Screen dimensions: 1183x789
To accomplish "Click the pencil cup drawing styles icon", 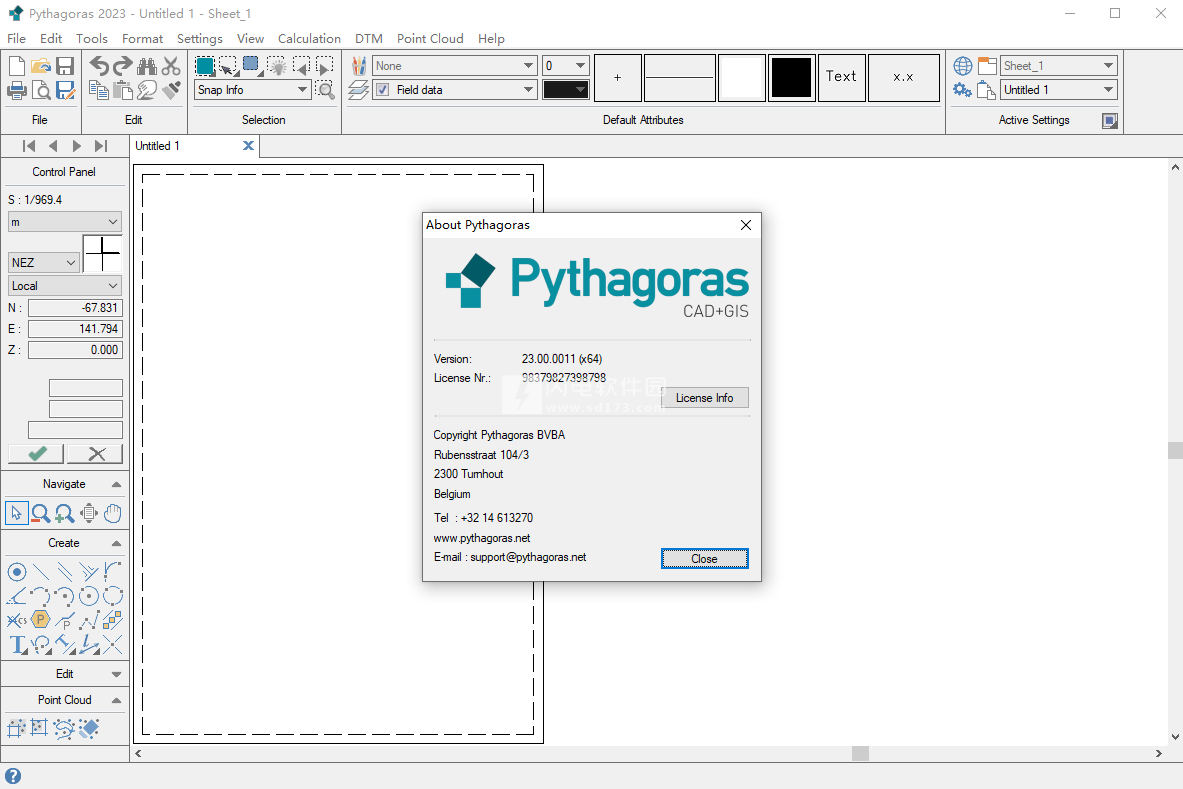I will click(x=359, y=66).
